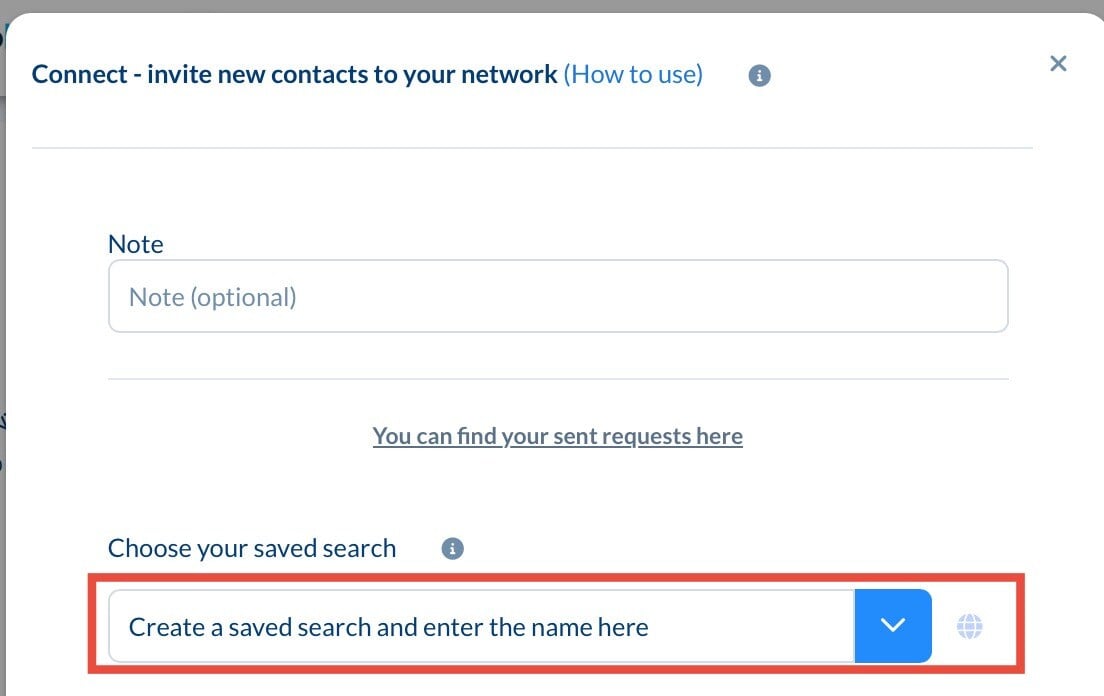Open the sent requests link

tap(557, 436)
